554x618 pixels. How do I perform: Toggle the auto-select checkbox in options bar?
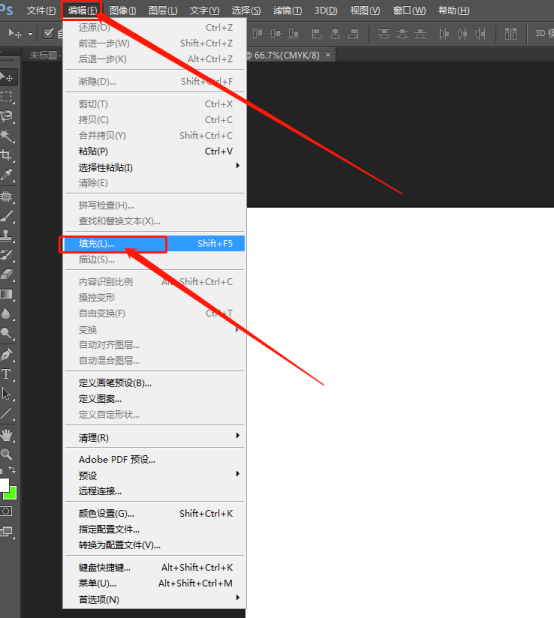48,34
